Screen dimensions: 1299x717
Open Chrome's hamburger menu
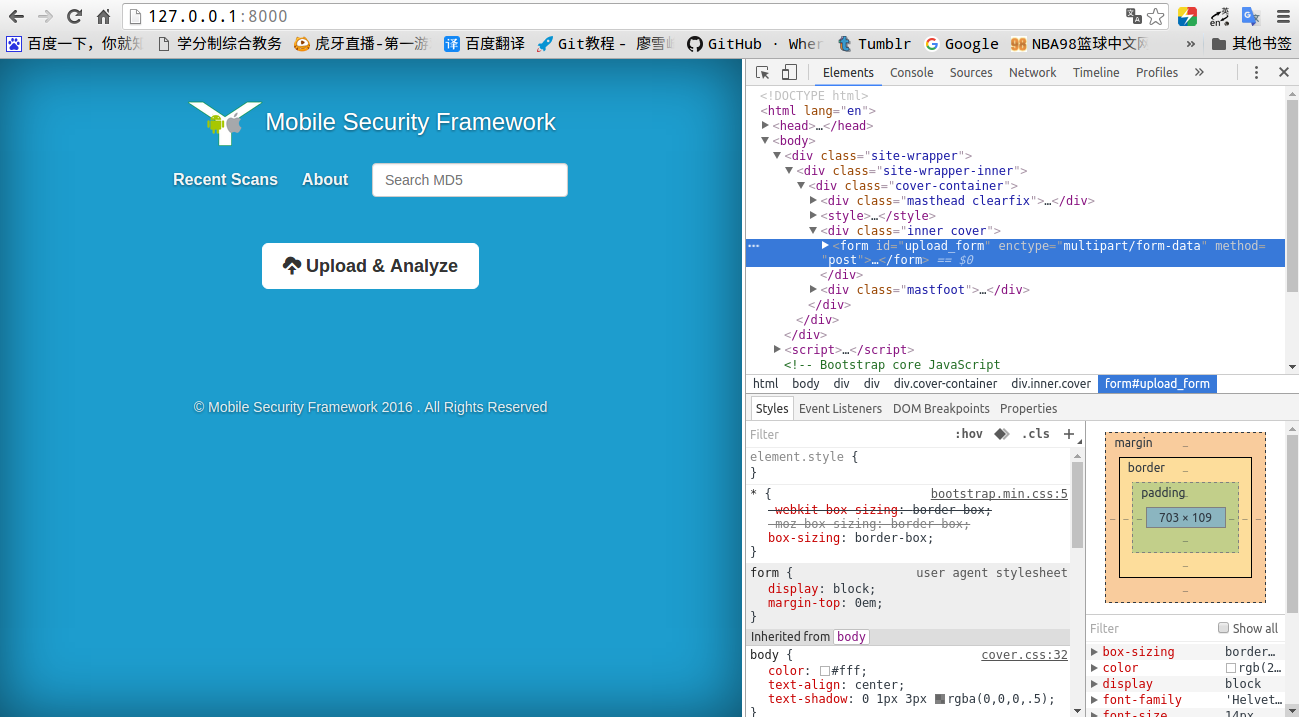(1283, 16)
